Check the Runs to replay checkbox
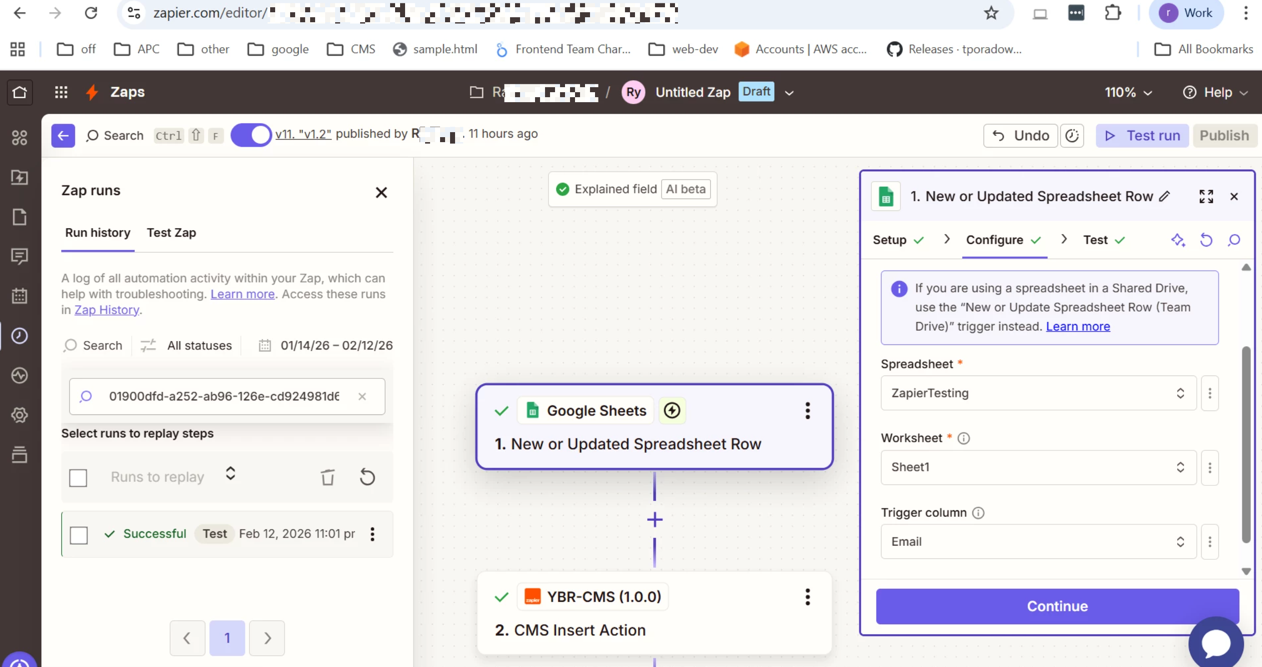The height and width of the screenshot is (667, 1262). point(78,478)
